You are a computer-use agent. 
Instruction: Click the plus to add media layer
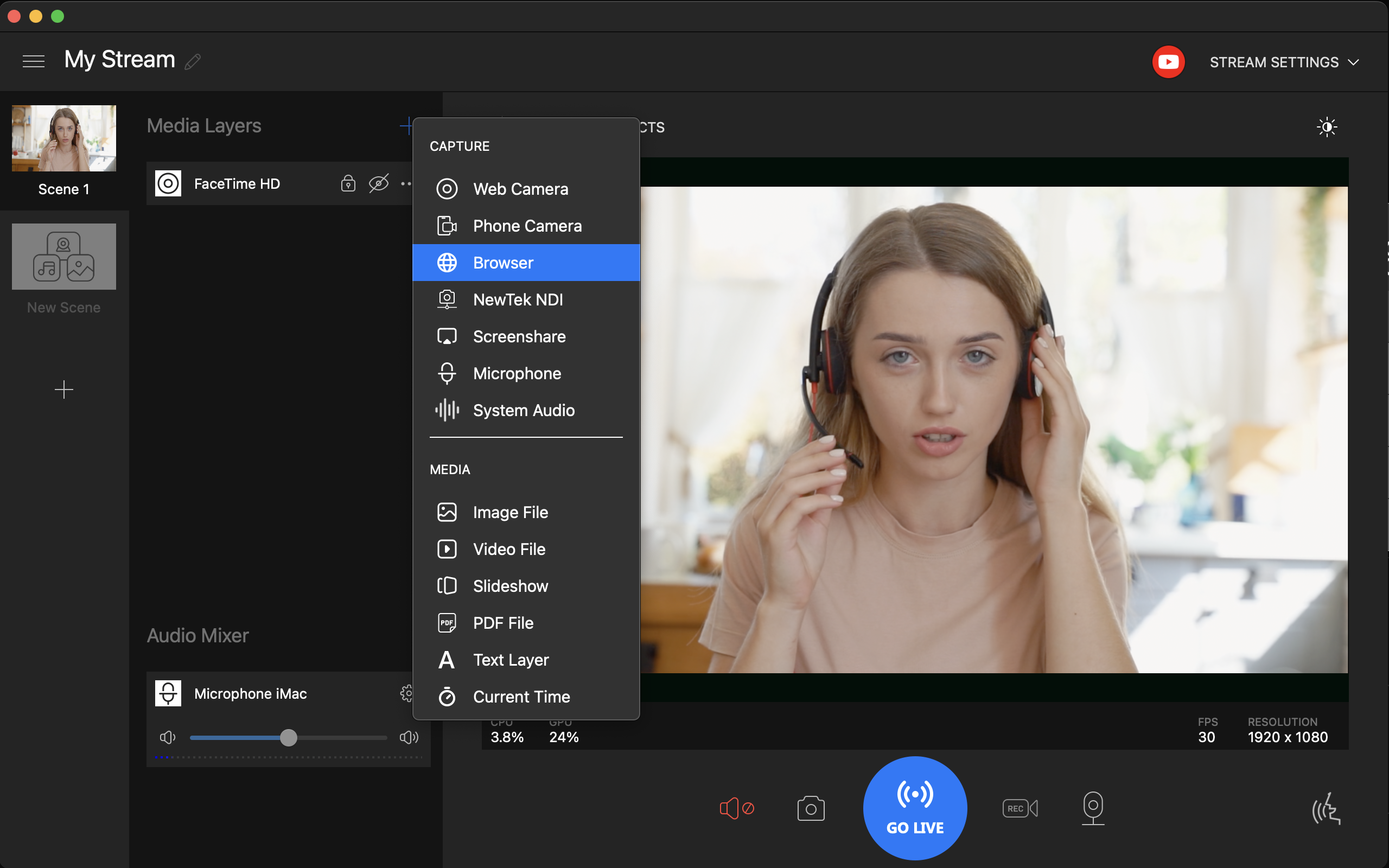click(405, 126)
